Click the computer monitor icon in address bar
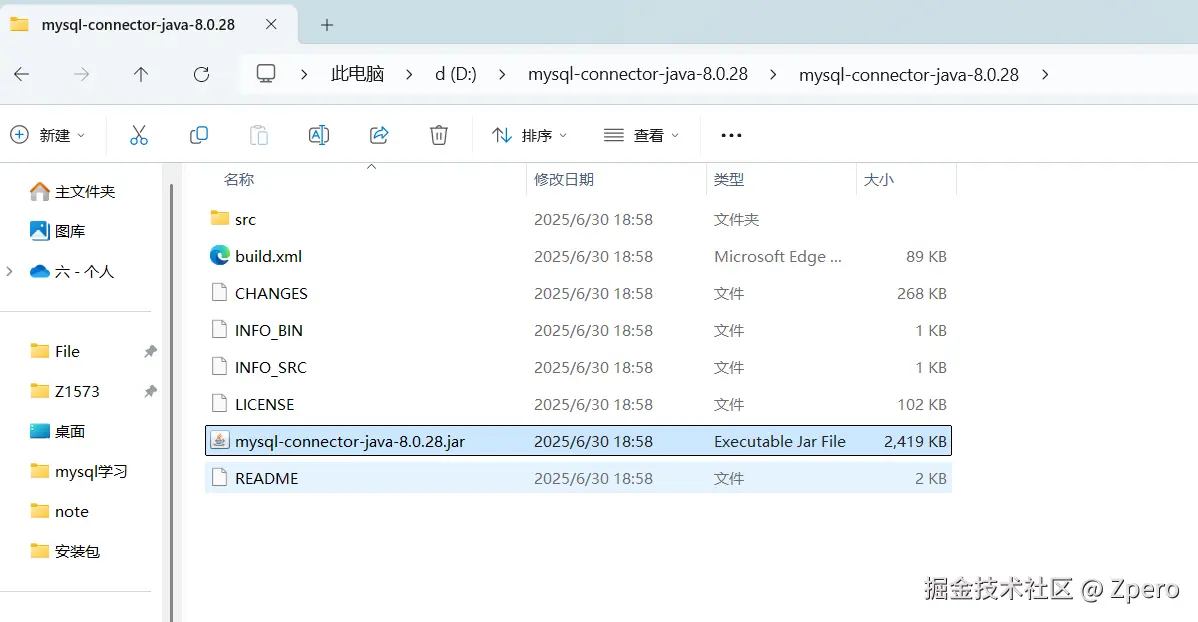The width and height of the screenshot is (1198, 622). click(x=266, y=74)
